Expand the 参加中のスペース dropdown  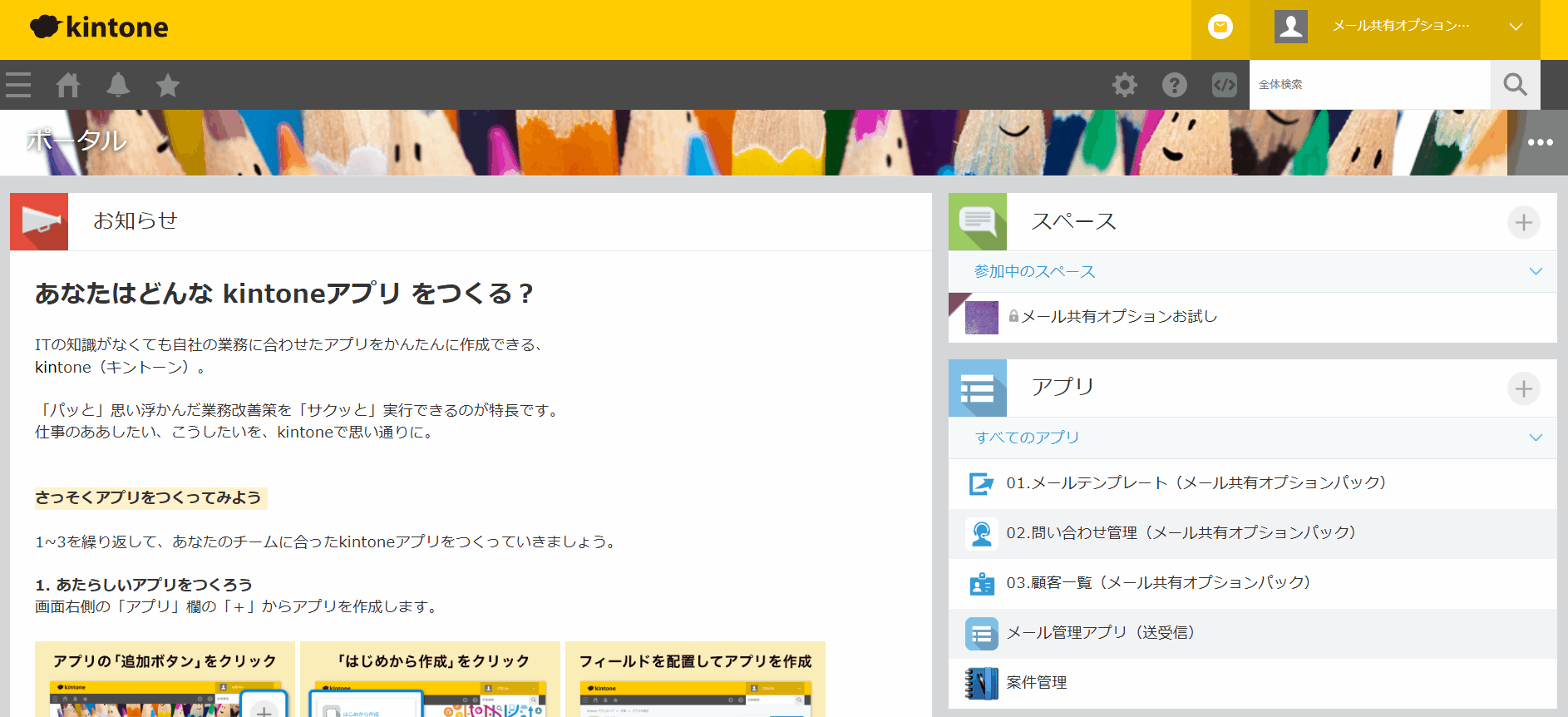coord(1536,271)
